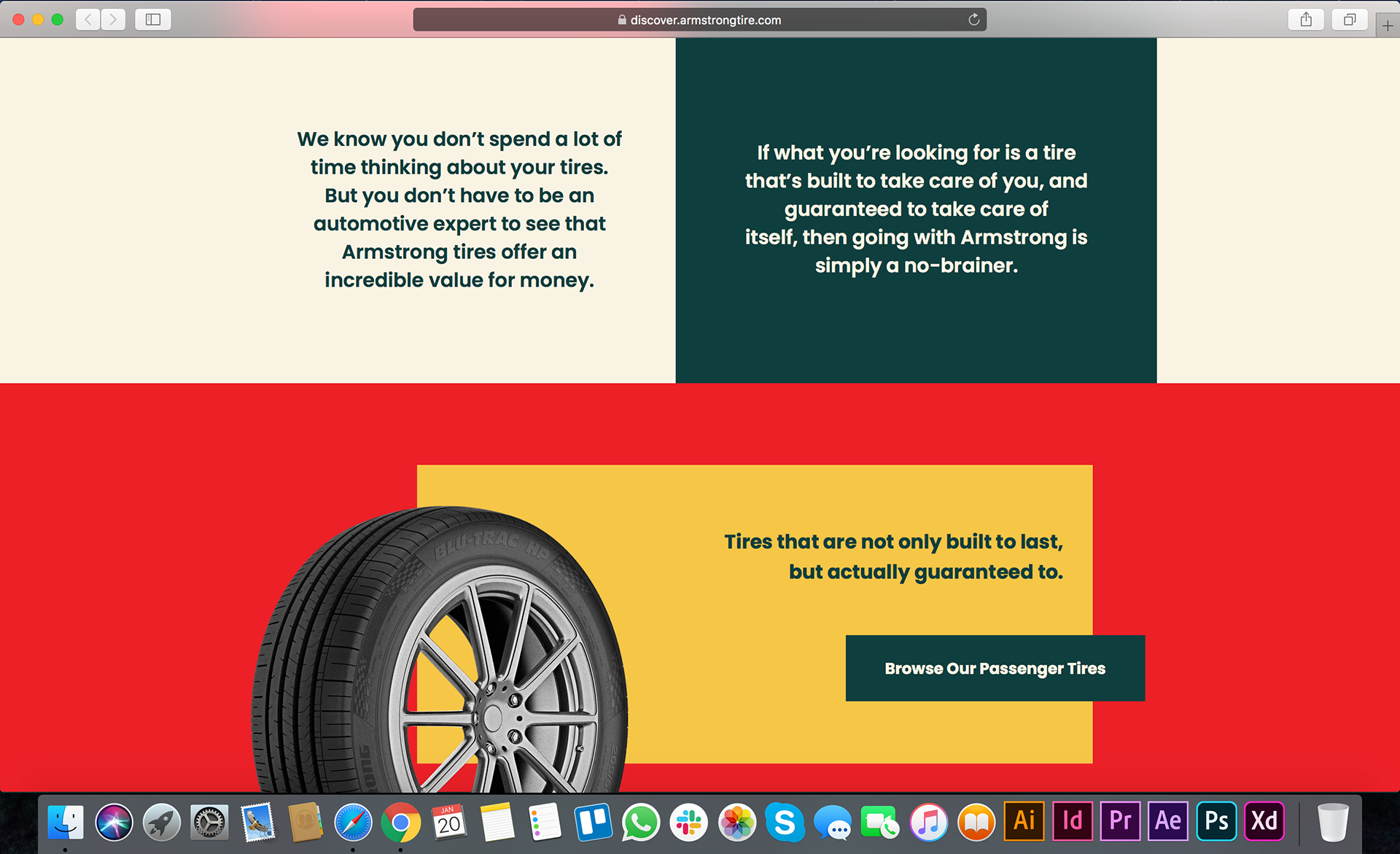Toggle the Safari sidebar button

[153, 20]
